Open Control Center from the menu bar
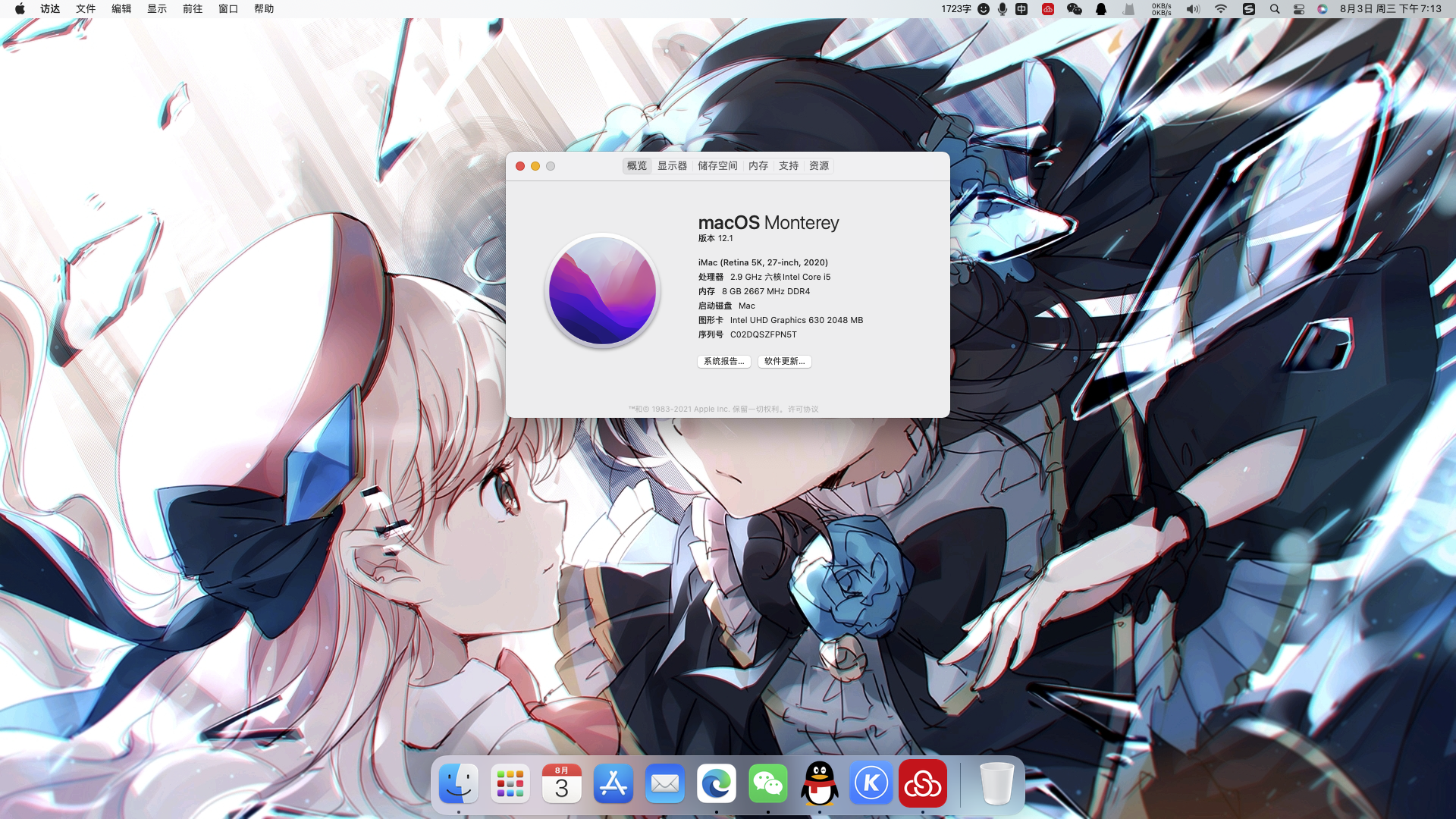1456x819 pixels. 1298,9
